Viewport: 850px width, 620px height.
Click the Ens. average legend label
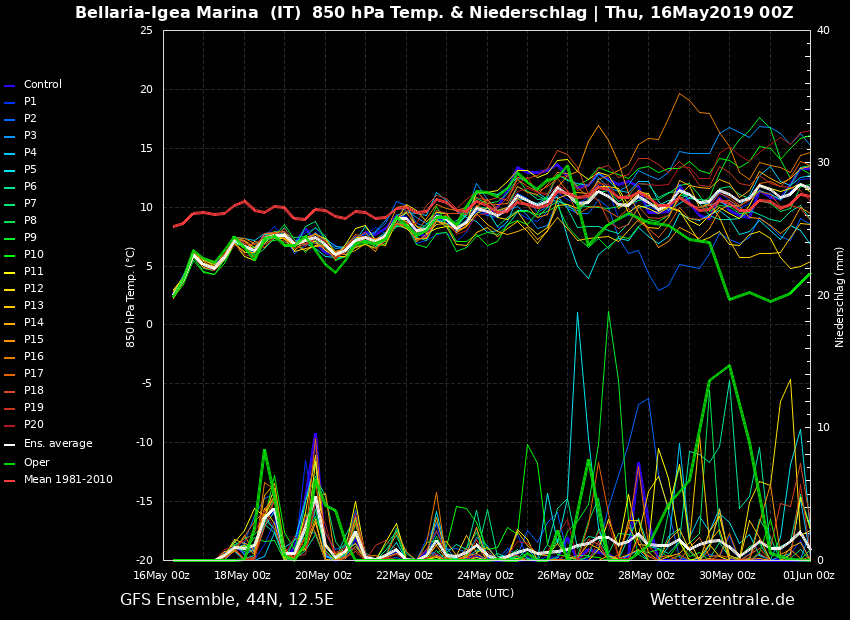tap(58, 444)
